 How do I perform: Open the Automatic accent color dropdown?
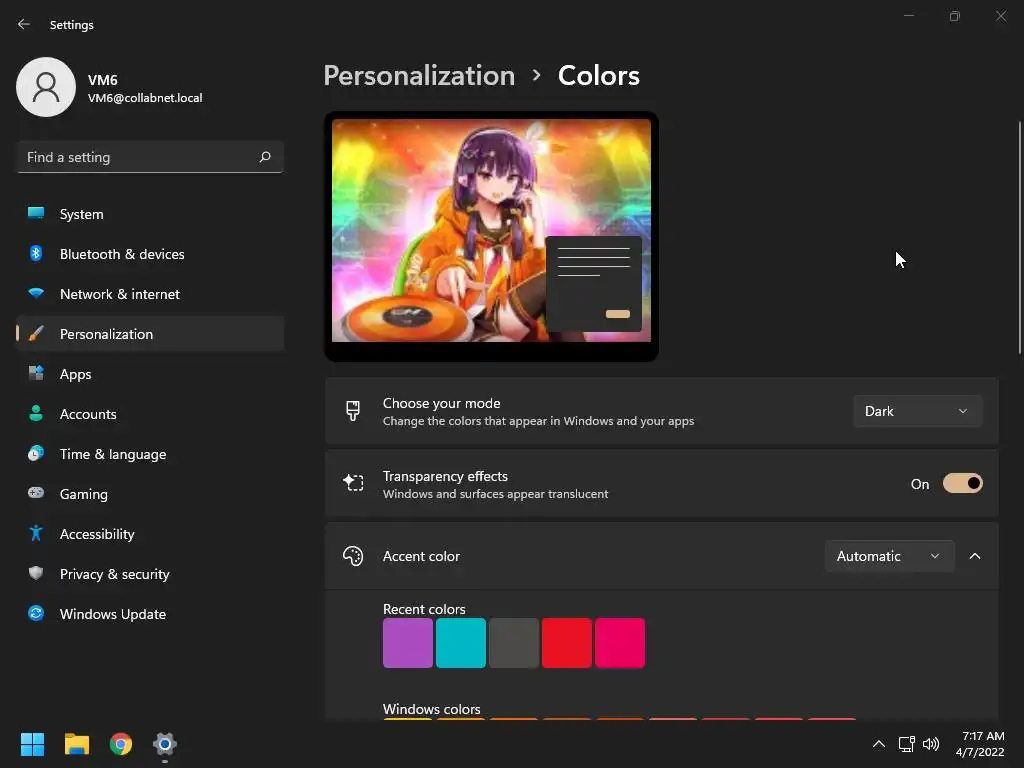pyautogui.click(x=889, y=556)
